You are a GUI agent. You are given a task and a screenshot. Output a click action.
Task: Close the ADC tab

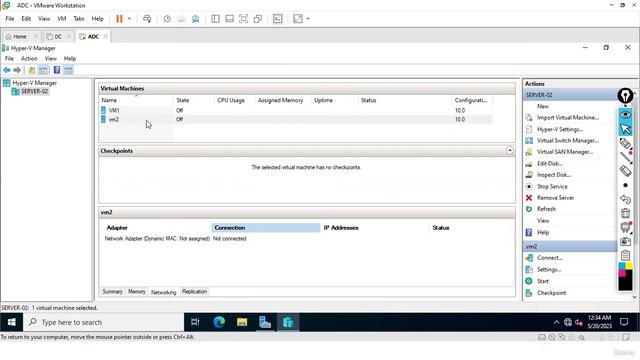106,36
